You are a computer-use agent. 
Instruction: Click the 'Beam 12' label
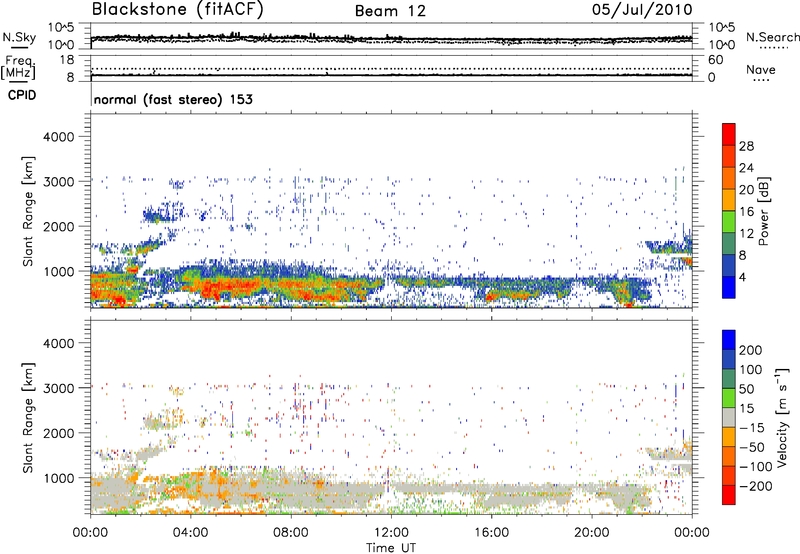pos(390,11)
